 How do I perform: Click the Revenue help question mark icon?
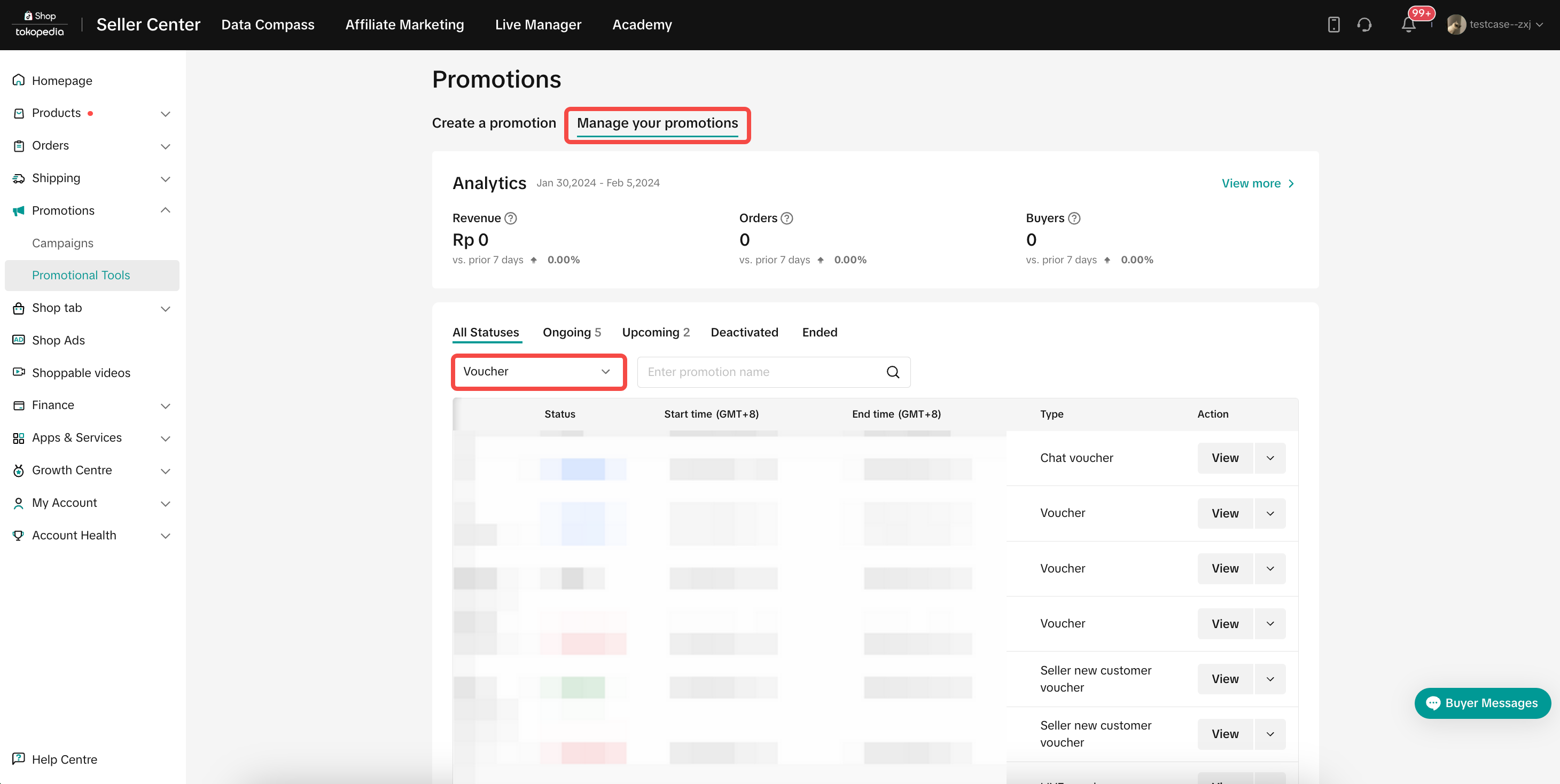(x=511, y=218)
